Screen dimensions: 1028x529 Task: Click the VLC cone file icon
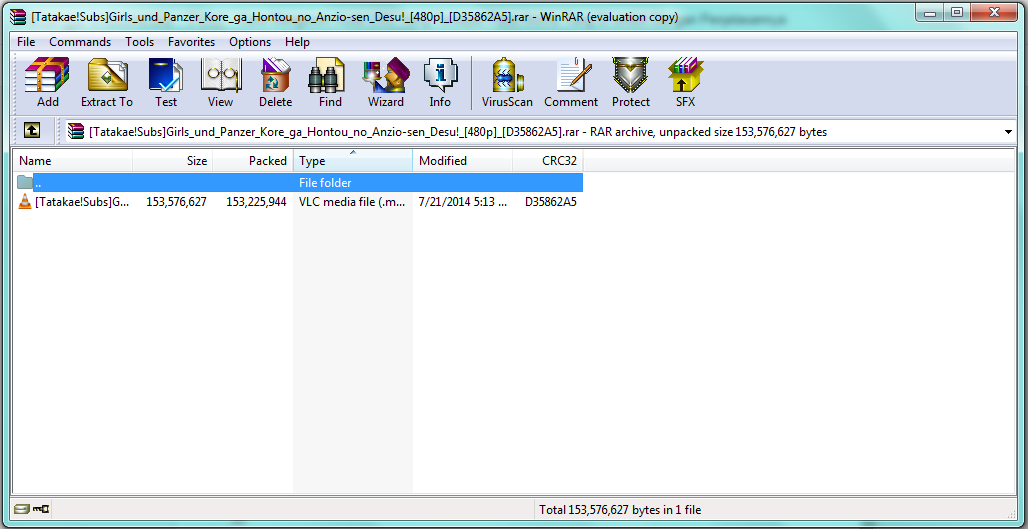point(25,202)
